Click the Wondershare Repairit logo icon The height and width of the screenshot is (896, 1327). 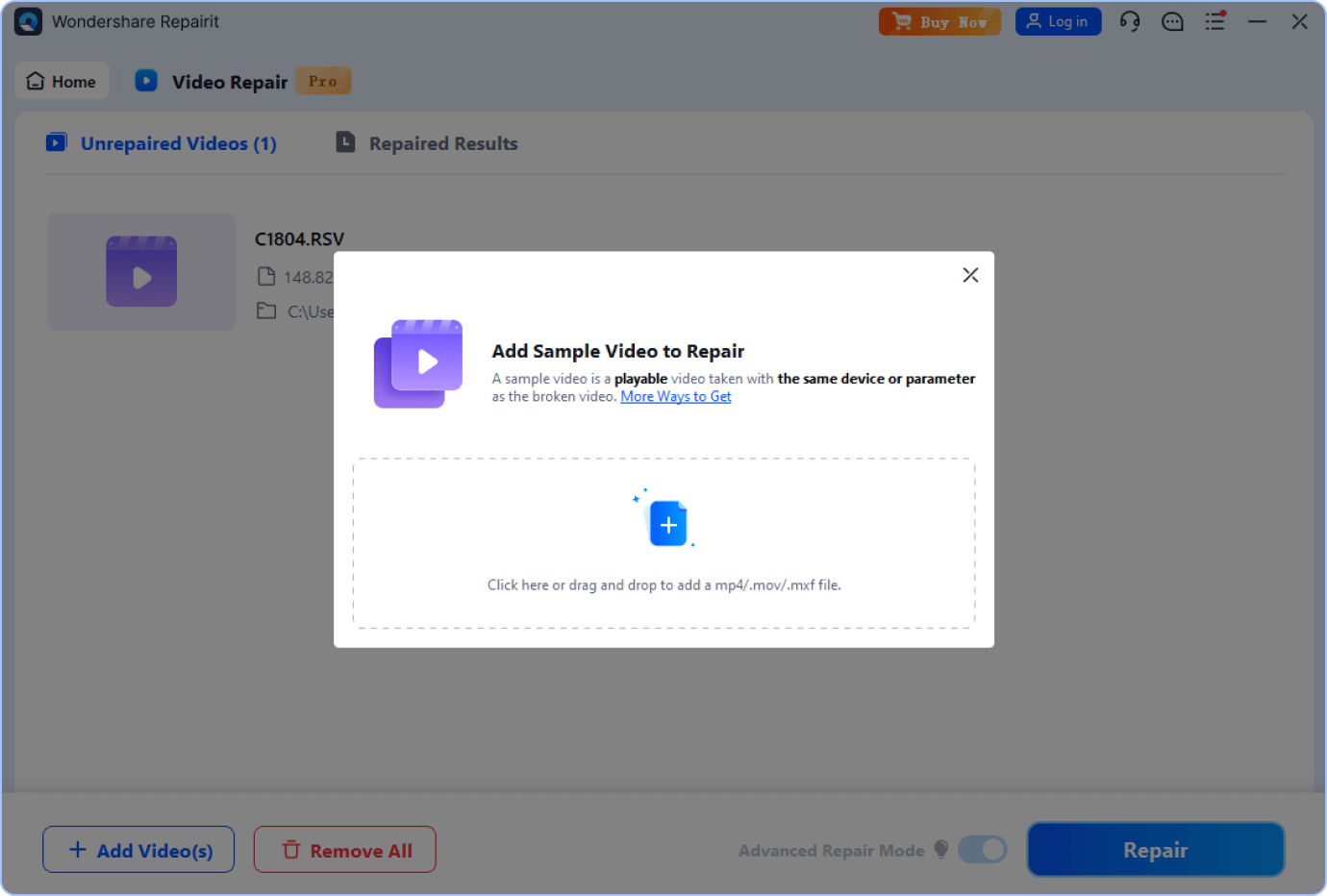tap(28, 21)
